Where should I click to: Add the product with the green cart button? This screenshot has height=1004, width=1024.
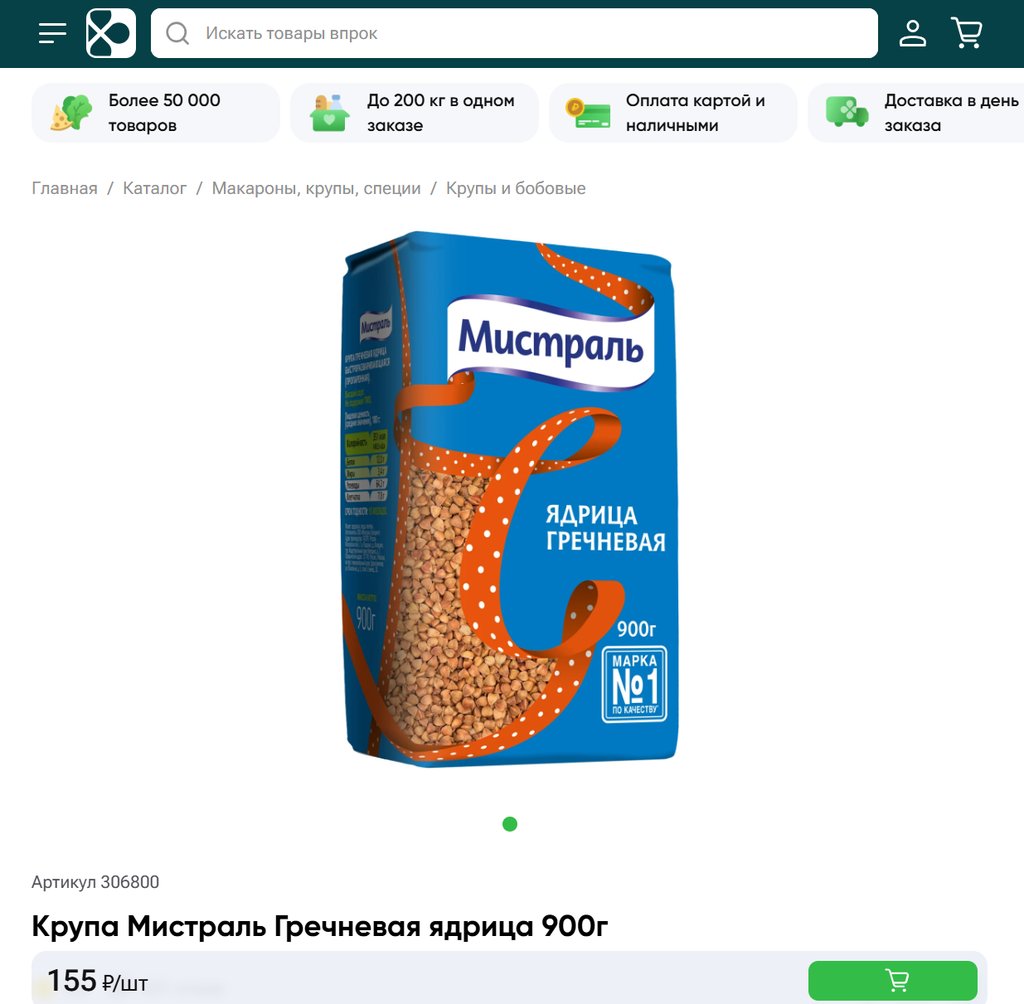(x=893, y=980)
